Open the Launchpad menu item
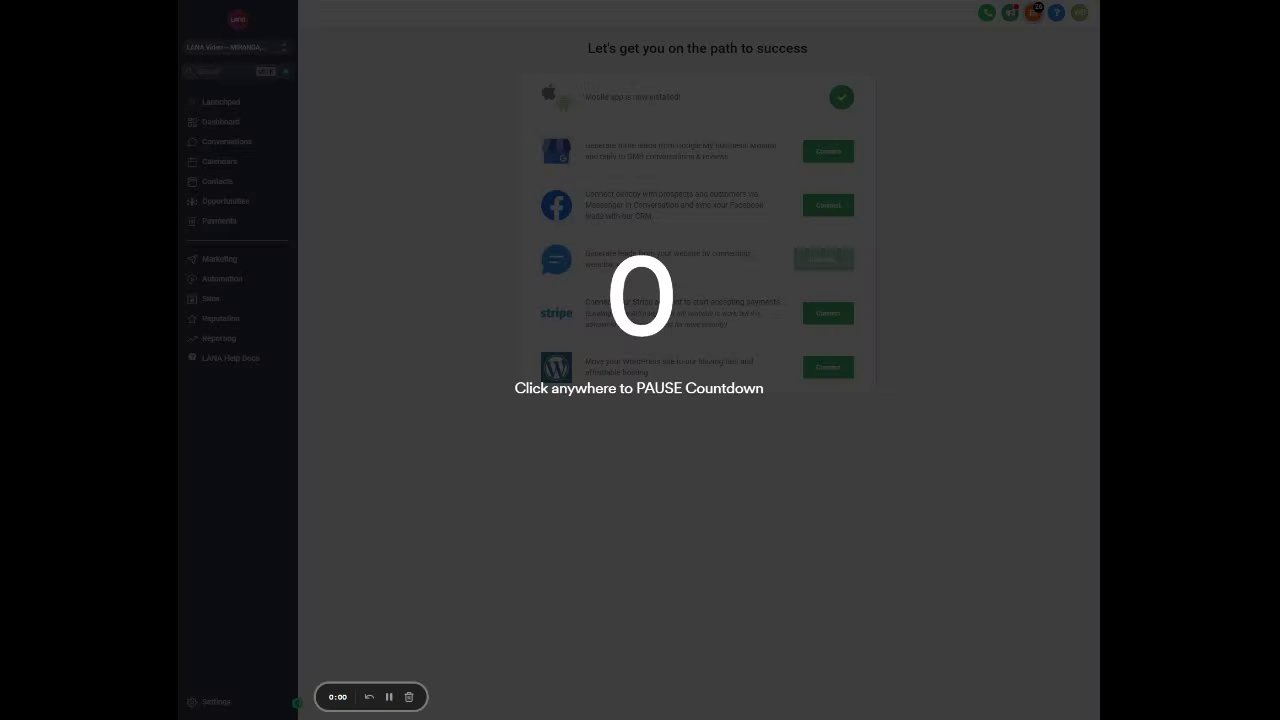Viewport: 1280px width, 720px height. 221,102
